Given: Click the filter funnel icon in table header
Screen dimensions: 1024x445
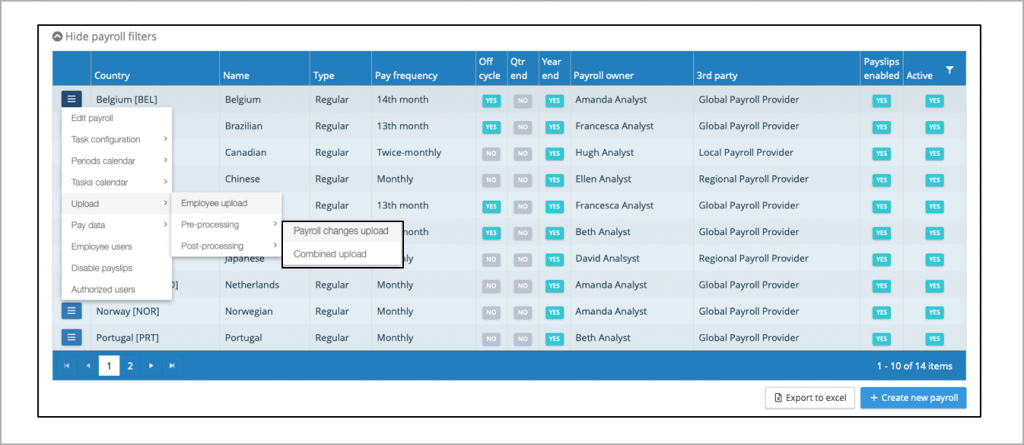Looking at the screenshot, I should point(949,70).
